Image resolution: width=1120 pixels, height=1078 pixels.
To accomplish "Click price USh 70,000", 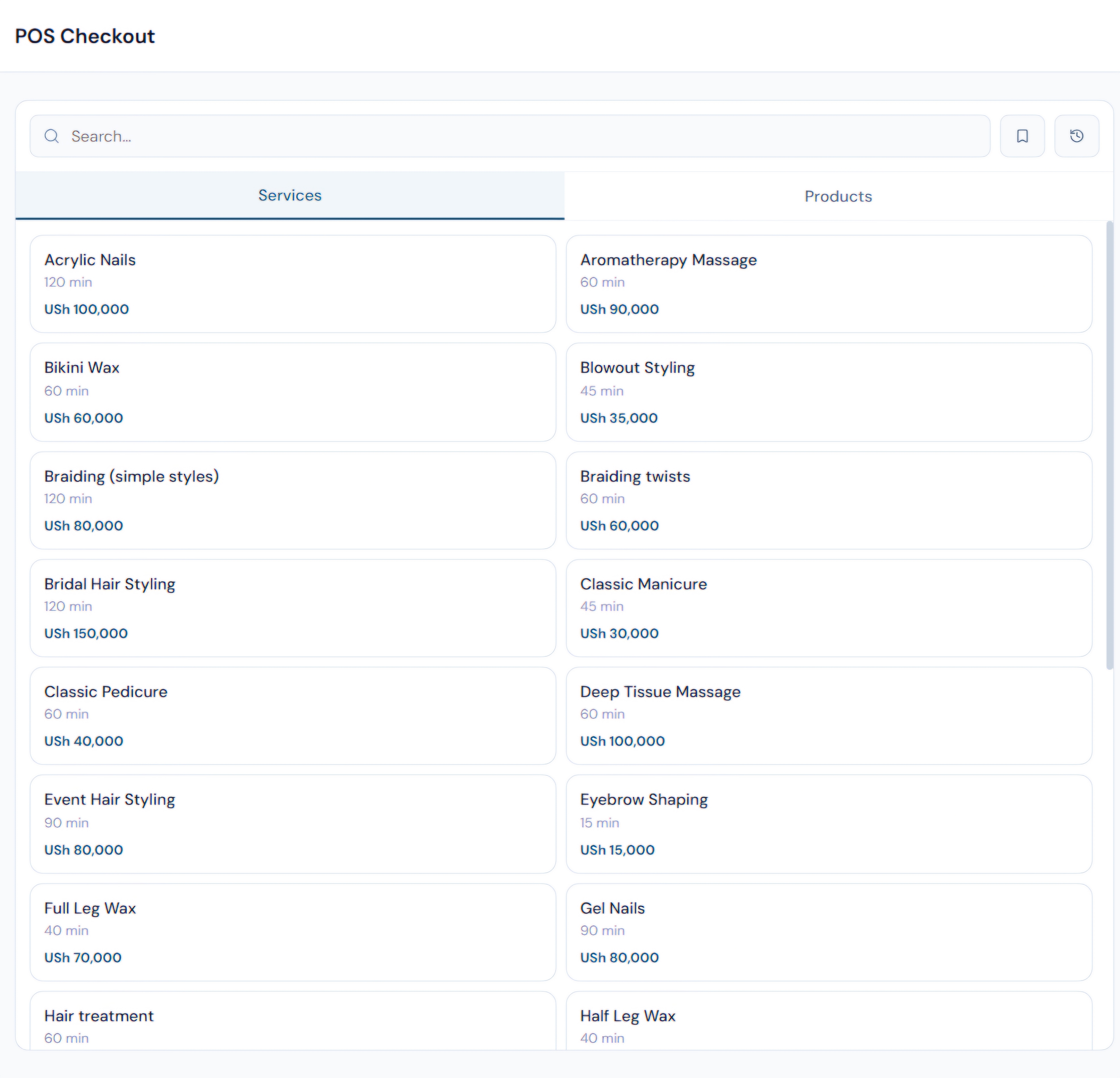I will (x=83, y=958).
